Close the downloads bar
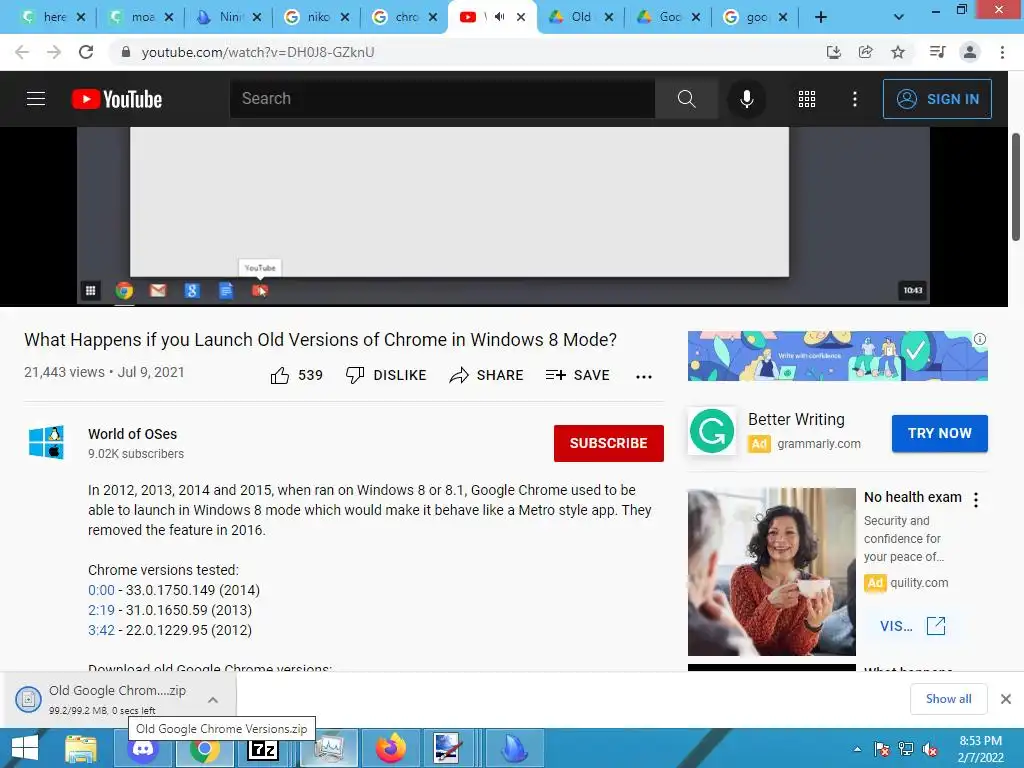 pyautogui.click(x=1006, y=699)
